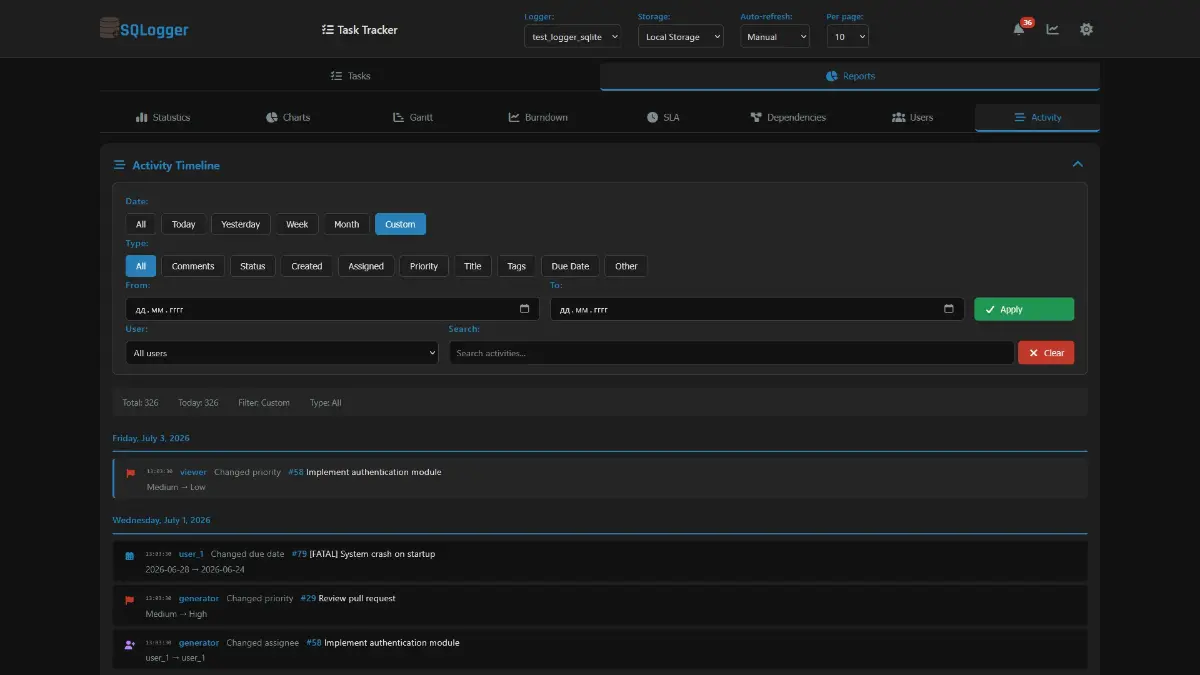
Task: Click the Search activities input
Action: pyautogui.click(x=731, y=353)
